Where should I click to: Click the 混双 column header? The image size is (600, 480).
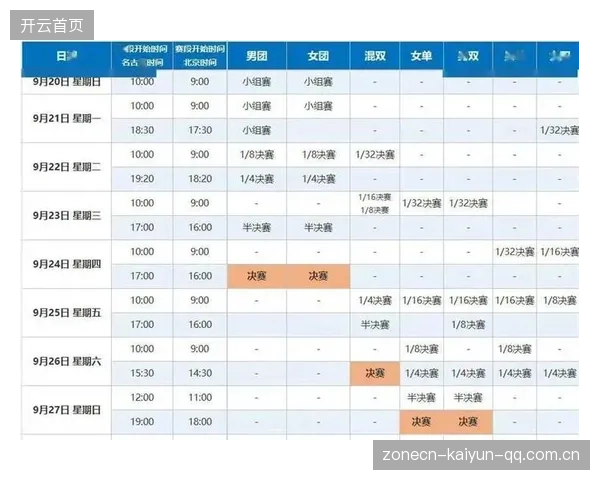click(375, 56)
